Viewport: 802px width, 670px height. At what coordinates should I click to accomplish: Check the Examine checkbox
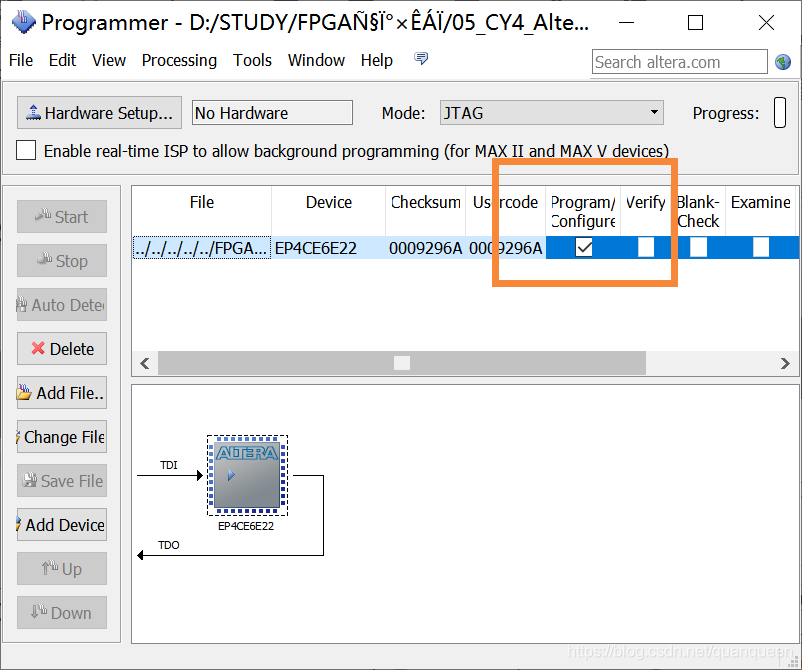point(761,248)
